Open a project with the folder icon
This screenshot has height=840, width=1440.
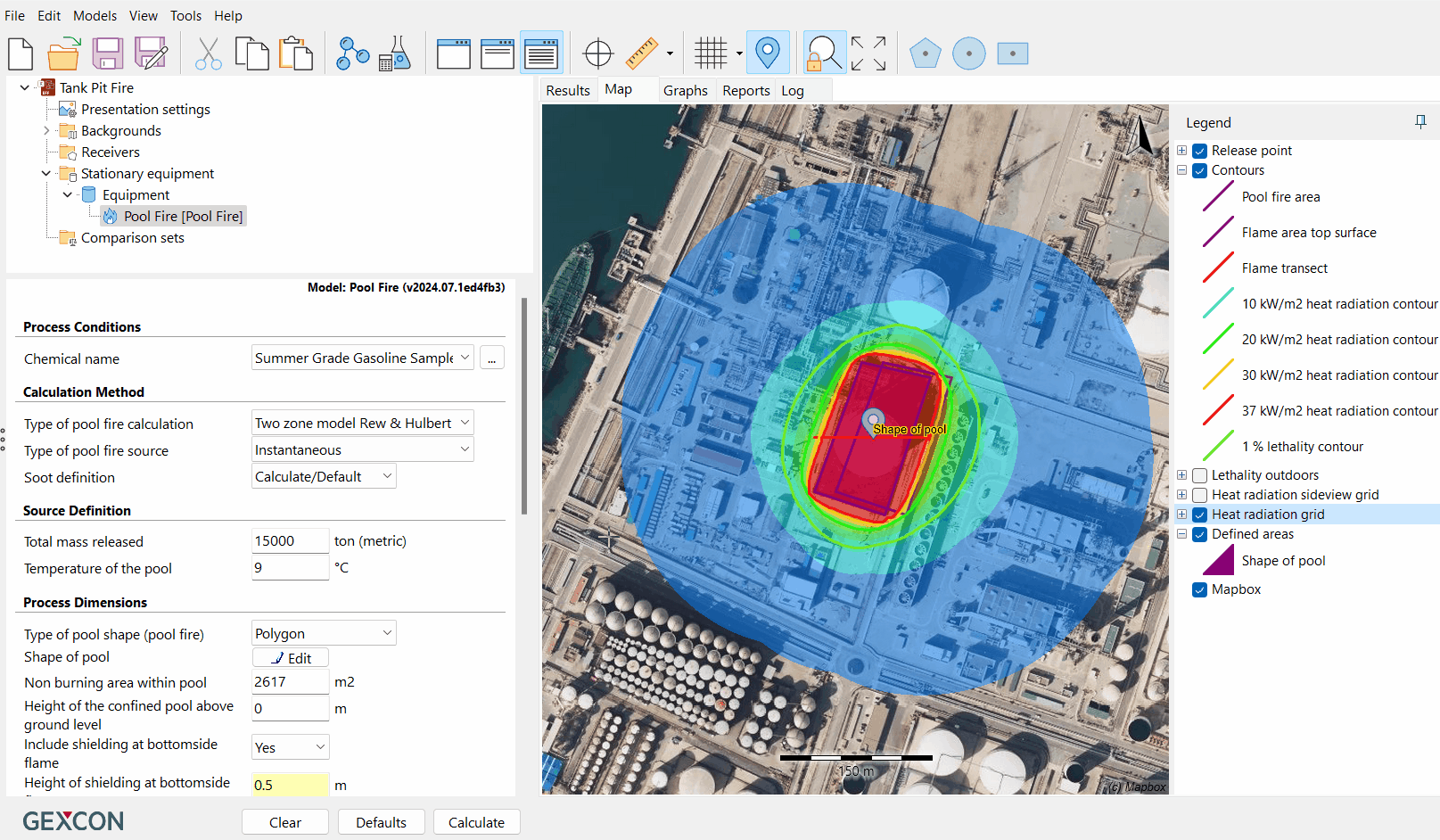[x=63, y=54]
